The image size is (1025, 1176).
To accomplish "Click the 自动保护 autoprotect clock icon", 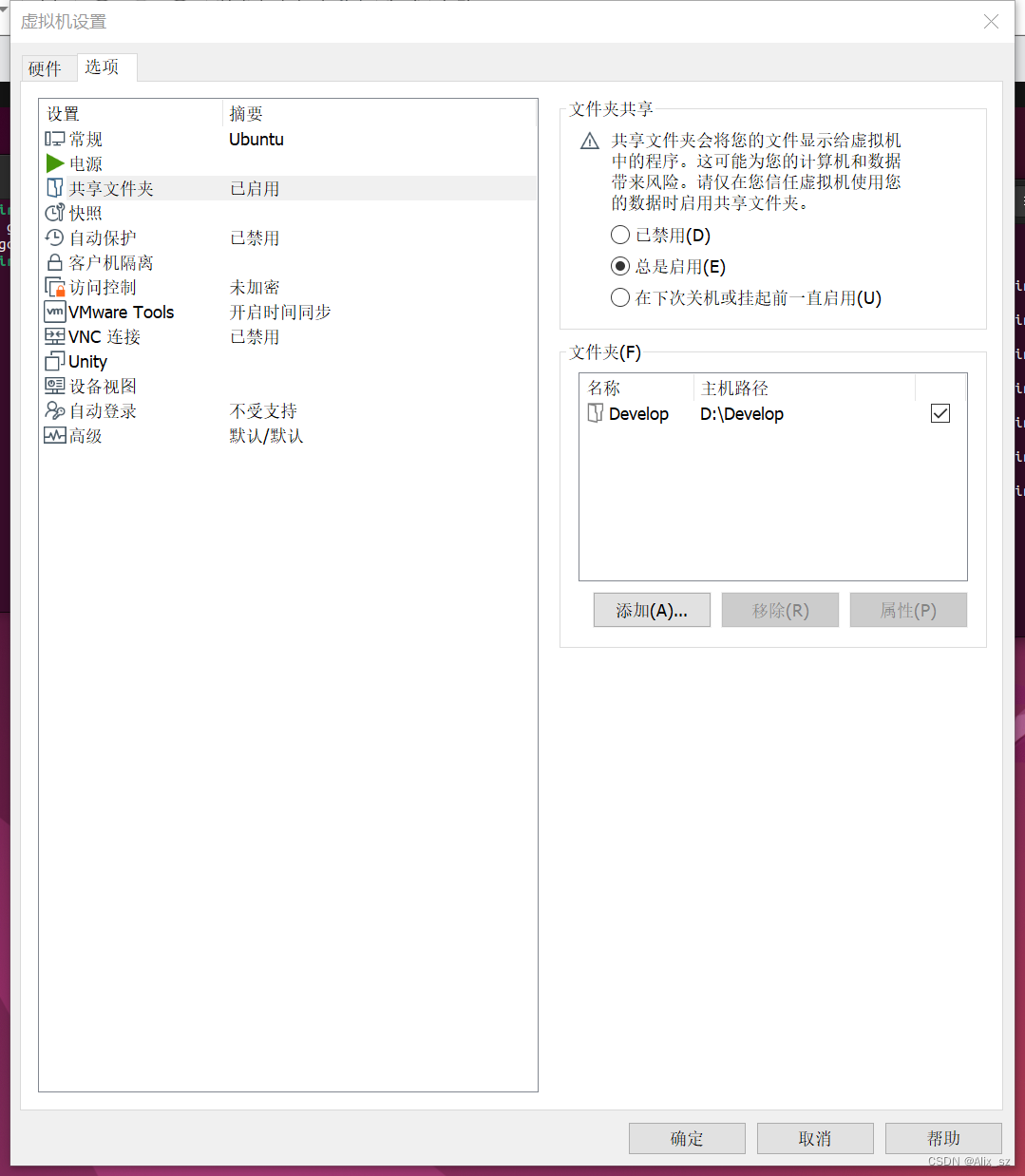I will tap(55, 237).
